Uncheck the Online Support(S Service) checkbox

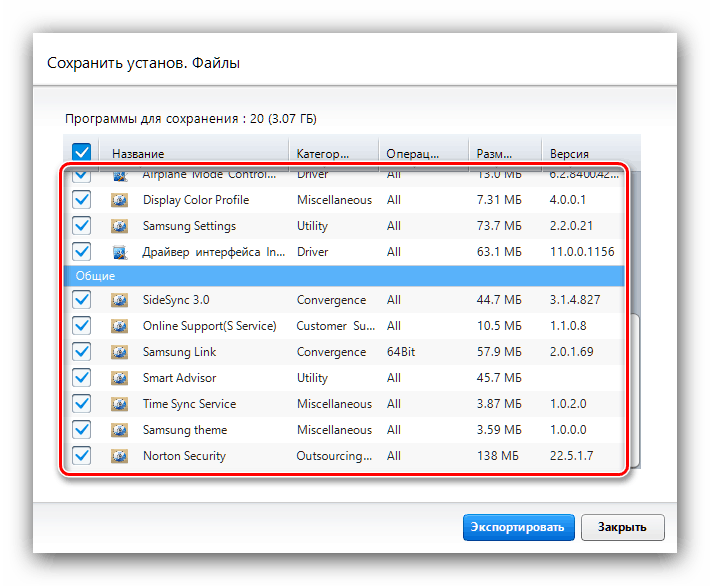82,326
